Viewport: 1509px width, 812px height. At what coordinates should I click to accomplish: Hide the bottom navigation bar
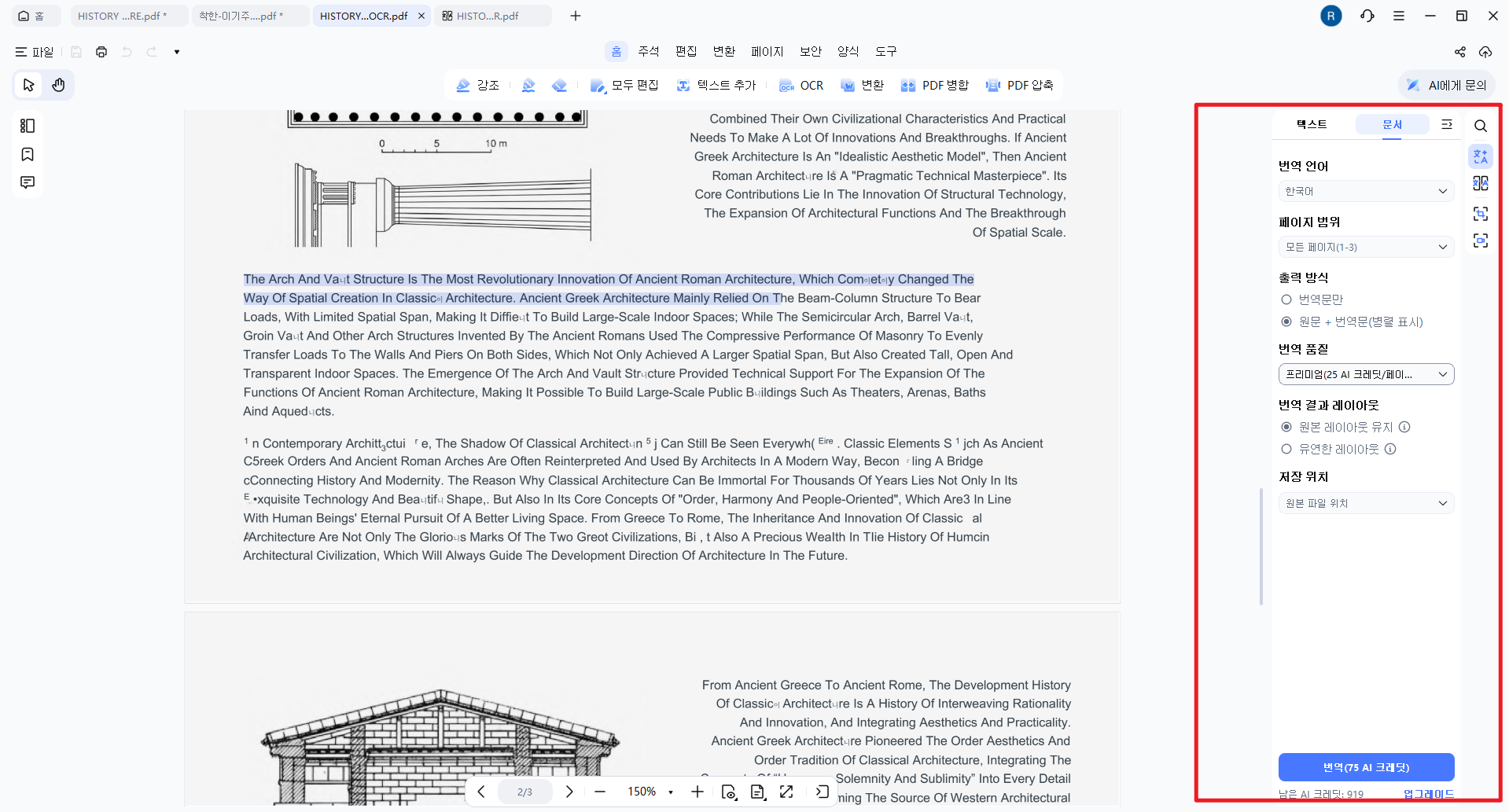point(823,792)
